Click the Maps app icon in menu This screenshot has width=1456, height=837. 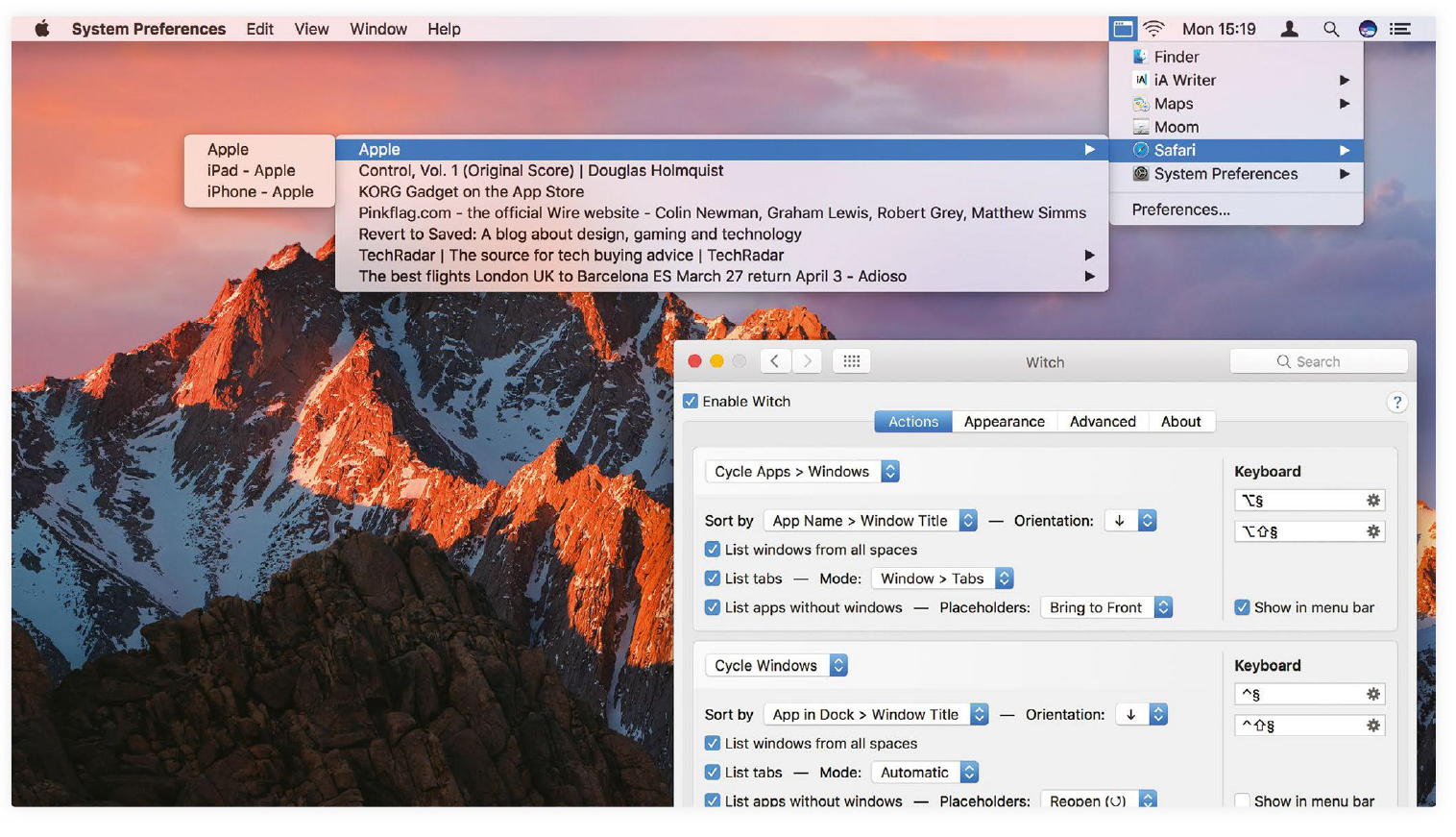coord(1140,104)
